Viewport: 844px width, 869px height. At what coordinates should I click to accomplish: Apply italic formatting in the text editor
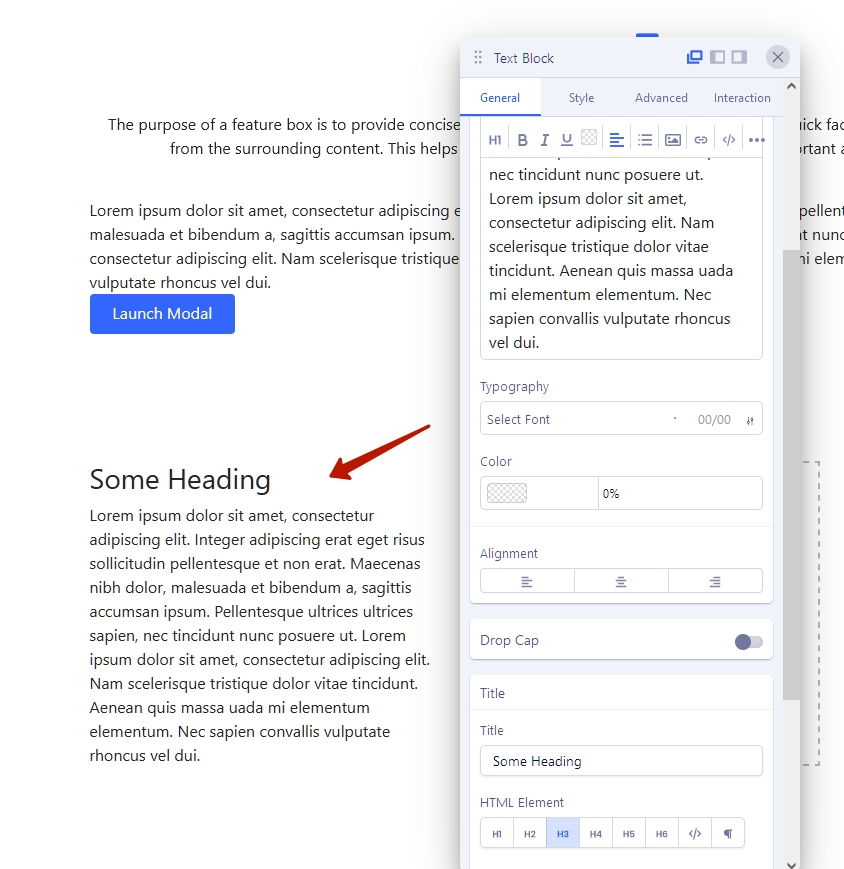click(545, 140)
